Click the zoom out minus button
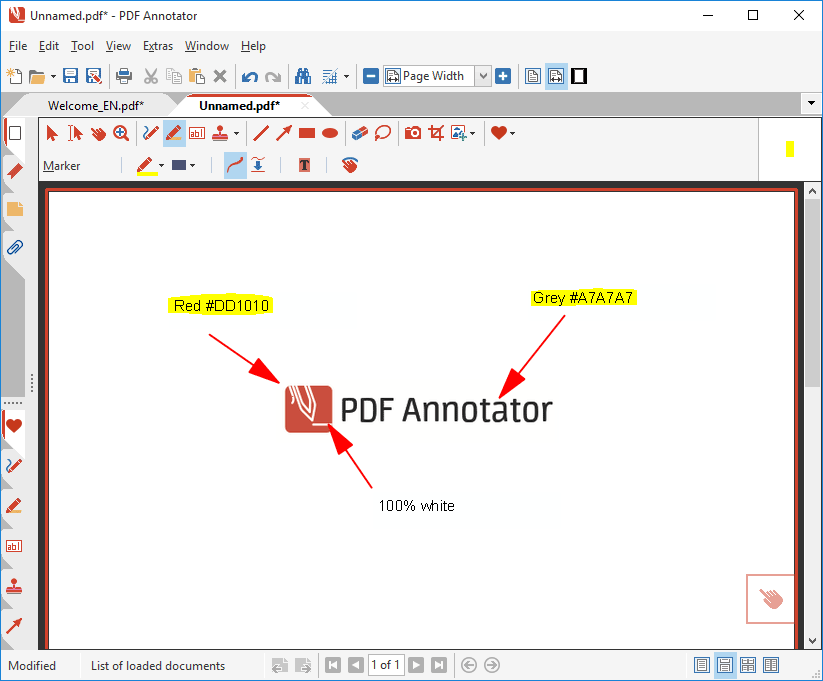The width and height of the screenshot is (823, 681). [x=371, y=76]
